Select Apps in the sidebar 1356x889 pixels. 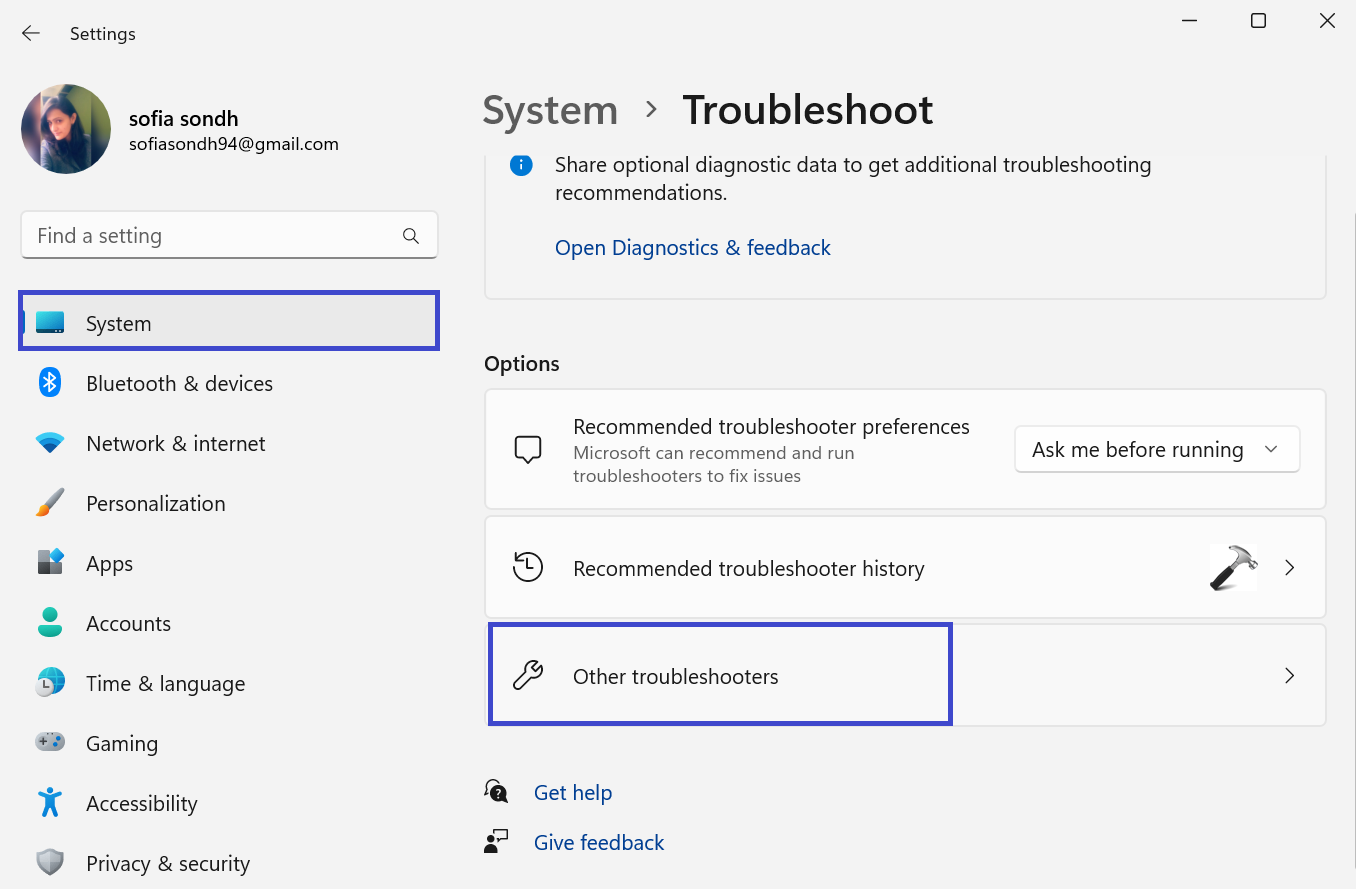pos(109,564)
